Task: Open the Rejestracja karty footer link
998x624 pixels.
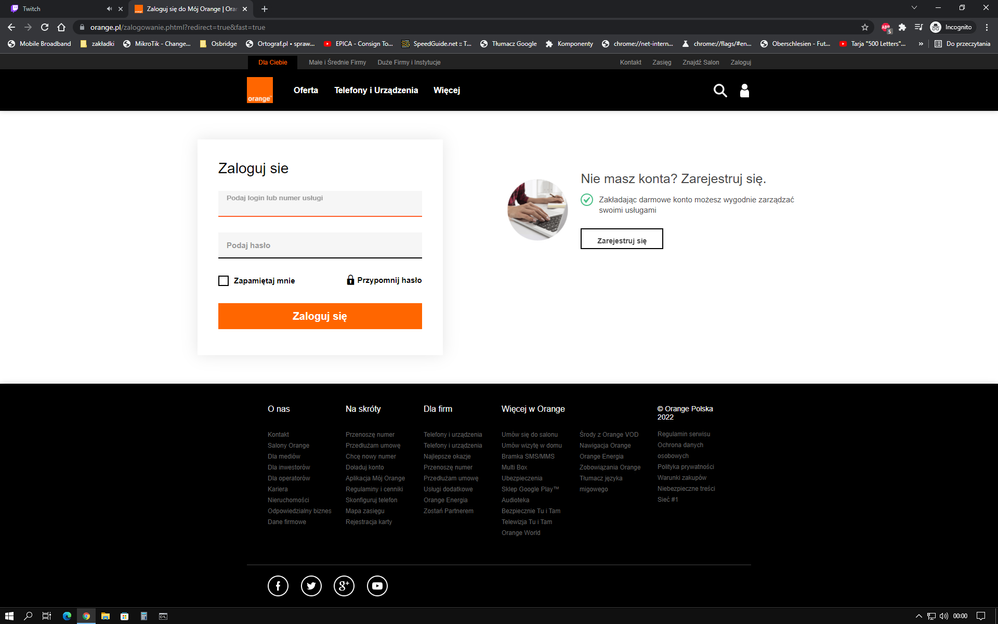Action: tap(369, 522)
